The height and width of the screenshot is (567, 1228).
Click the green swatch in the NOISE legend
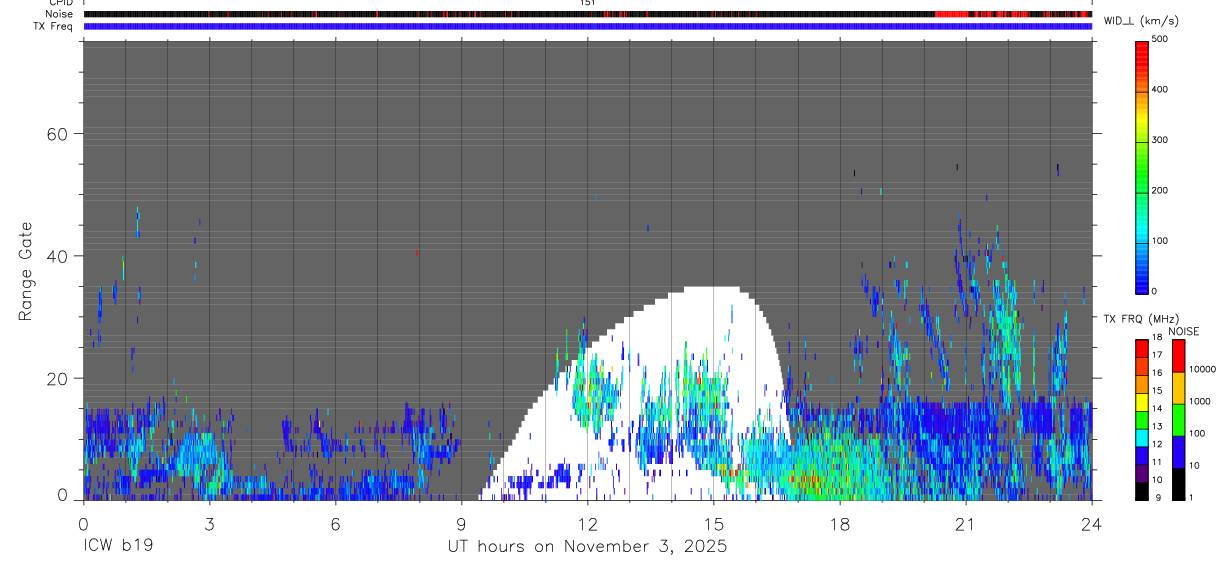coord(1178,419)
